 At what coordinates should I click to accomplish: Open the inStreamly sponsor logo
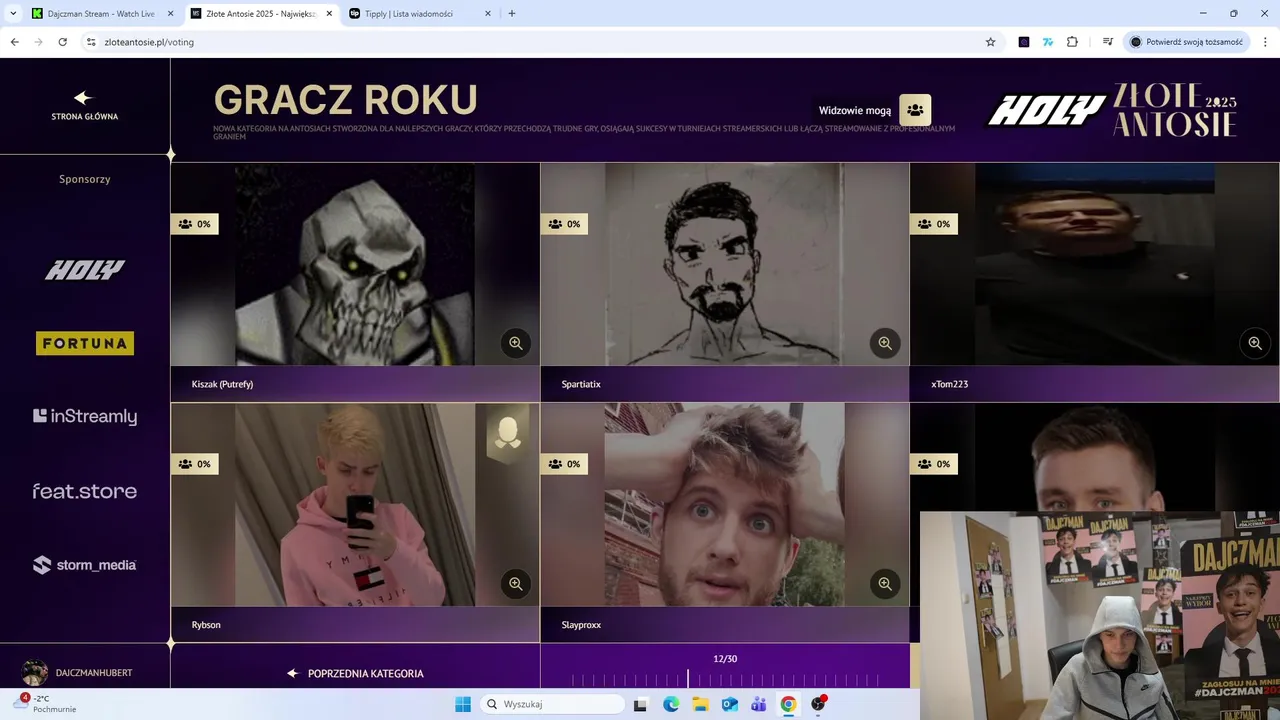[x=85, y=416]
